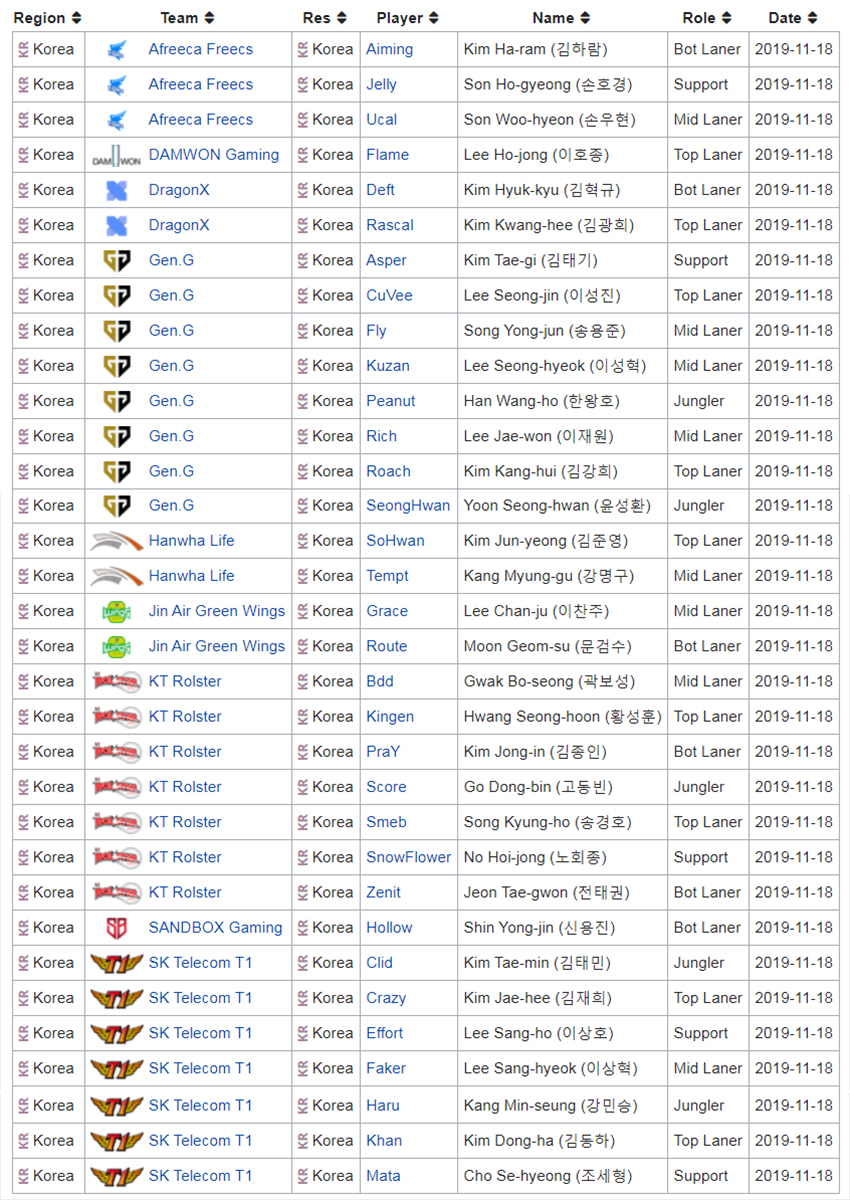Click Korea region flag in Aiming row
Viewport: 850px width, 1200px height.
point(23,49)
